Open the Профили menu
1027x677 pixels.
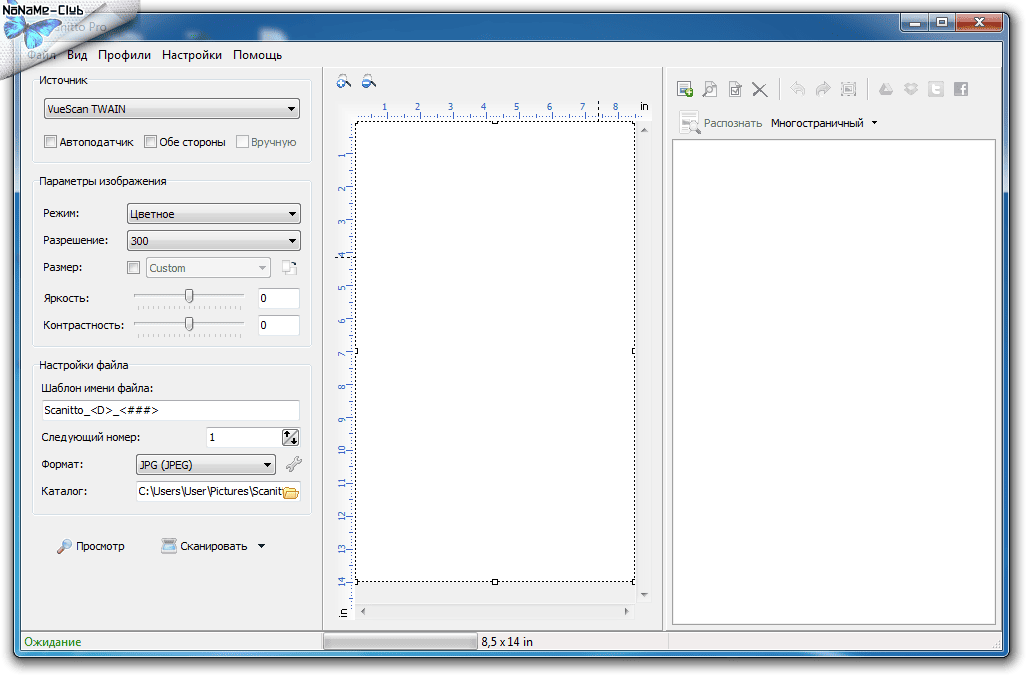[124, 55]
